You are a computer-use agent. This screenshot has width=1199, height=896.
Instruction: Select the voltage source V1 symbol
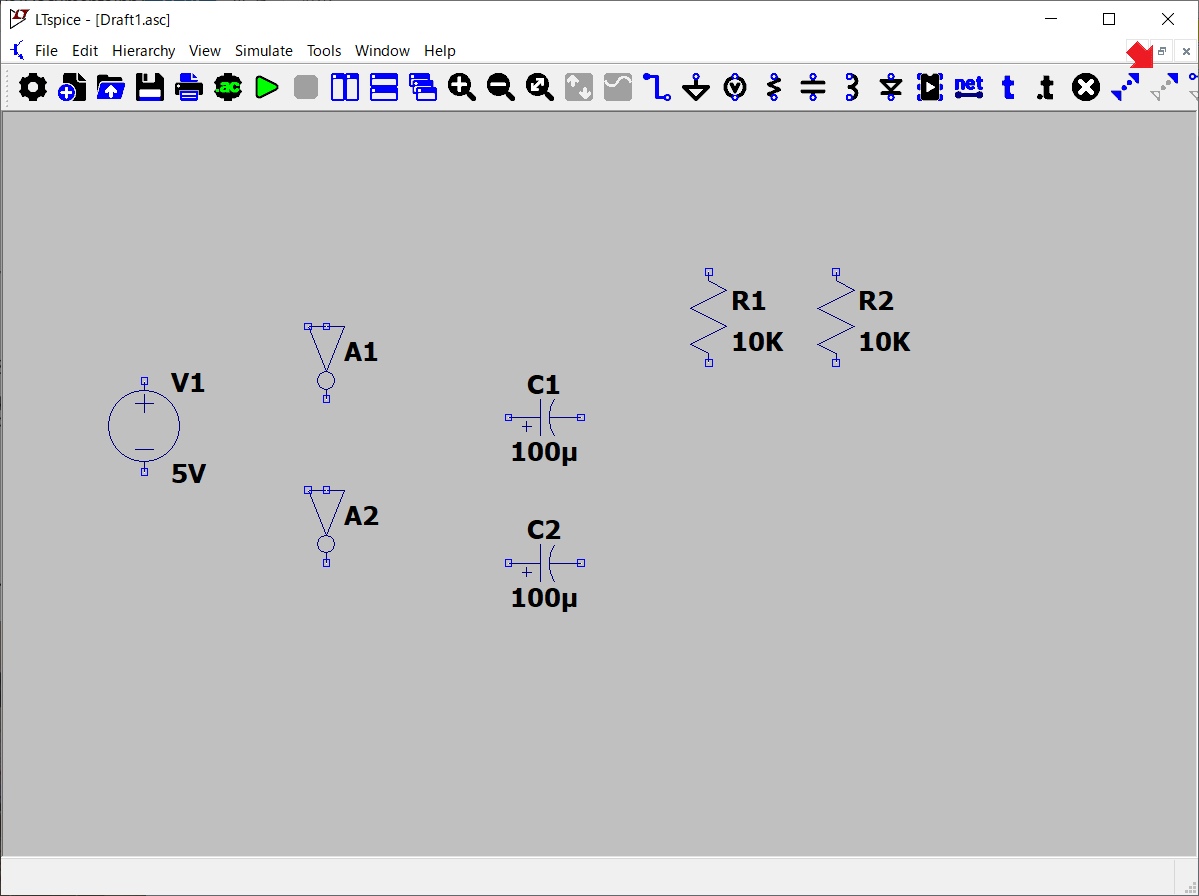coord(144,427)
